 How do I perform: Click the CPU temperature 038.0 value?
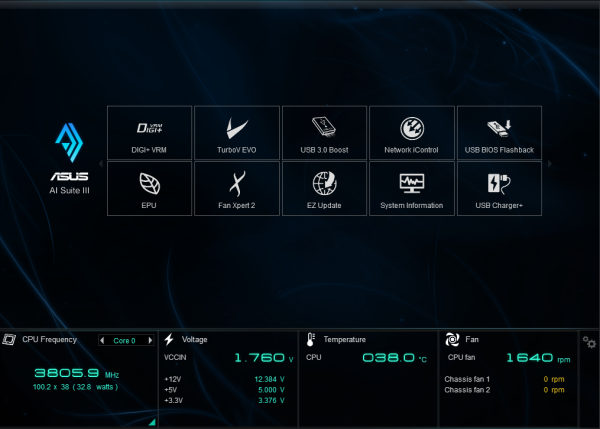point(394,358)
